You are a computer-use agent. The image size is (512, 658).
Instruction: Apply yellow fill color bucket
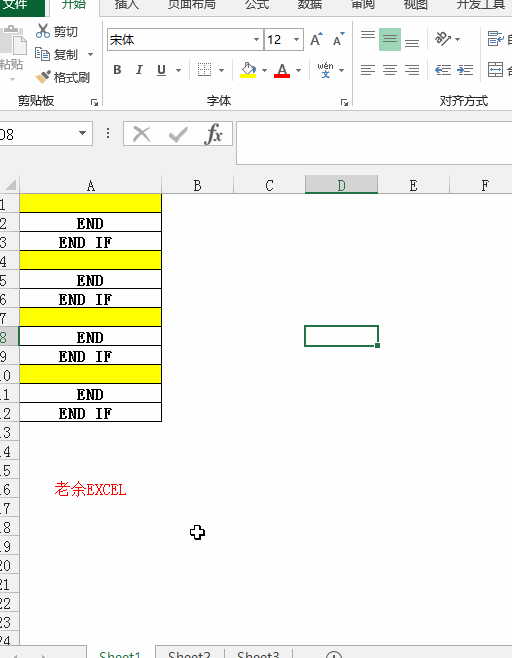click(x=248, y=70)
